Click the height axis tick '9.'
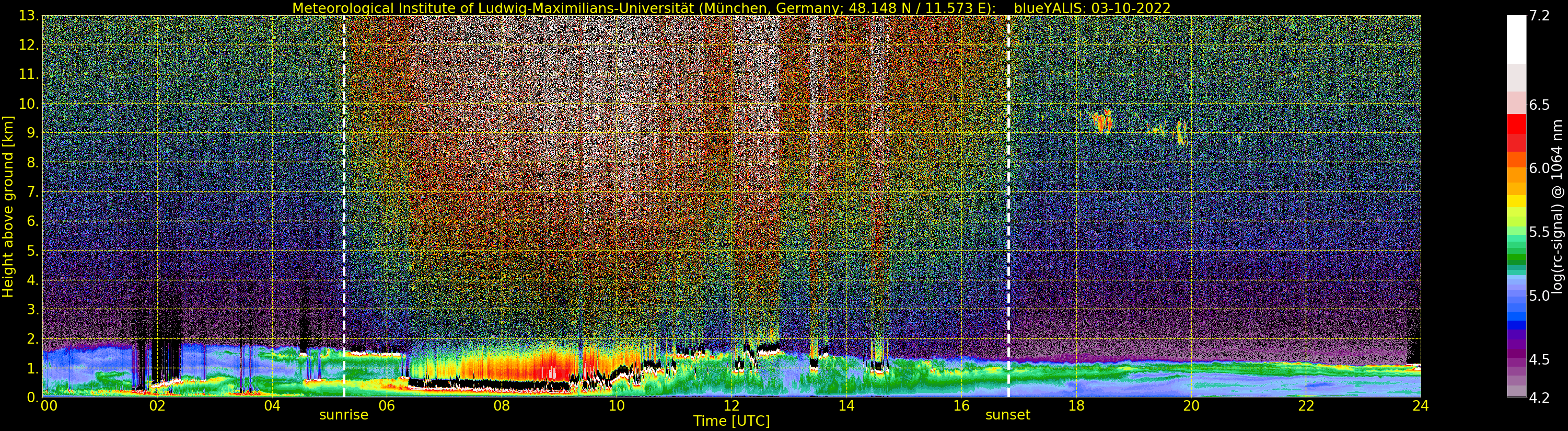 (x=33, y=133)
